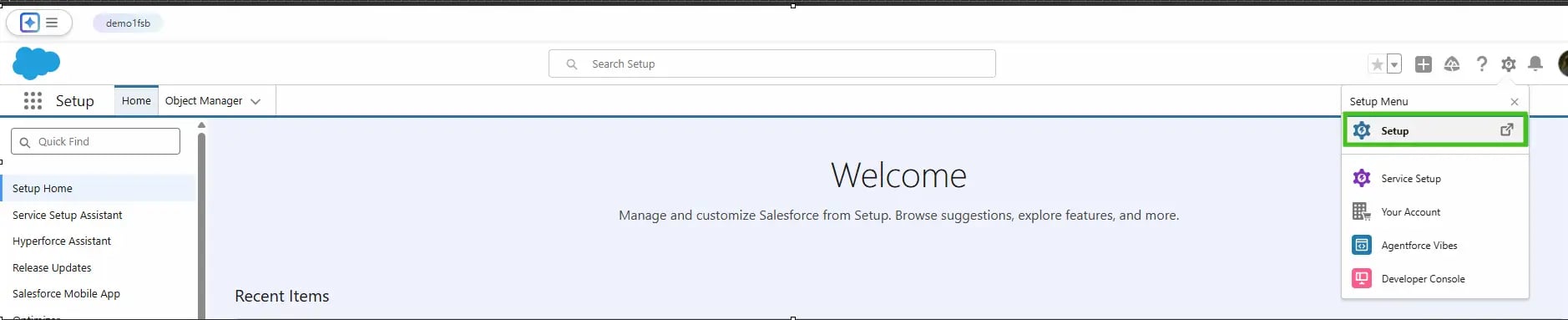1568x320 pixels.
Task: Select the Home tab
Action: pos(136,100)
